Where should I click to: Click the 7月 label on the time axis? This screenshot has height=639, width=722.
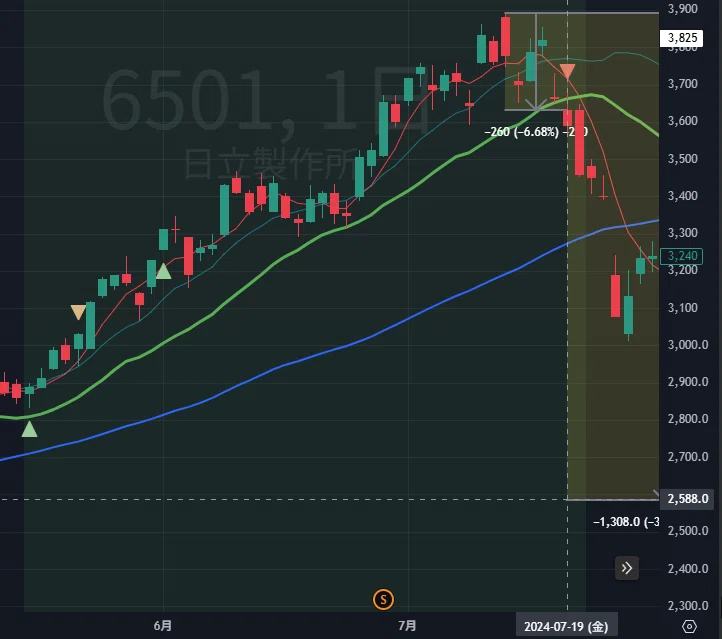tap(408, 626)
